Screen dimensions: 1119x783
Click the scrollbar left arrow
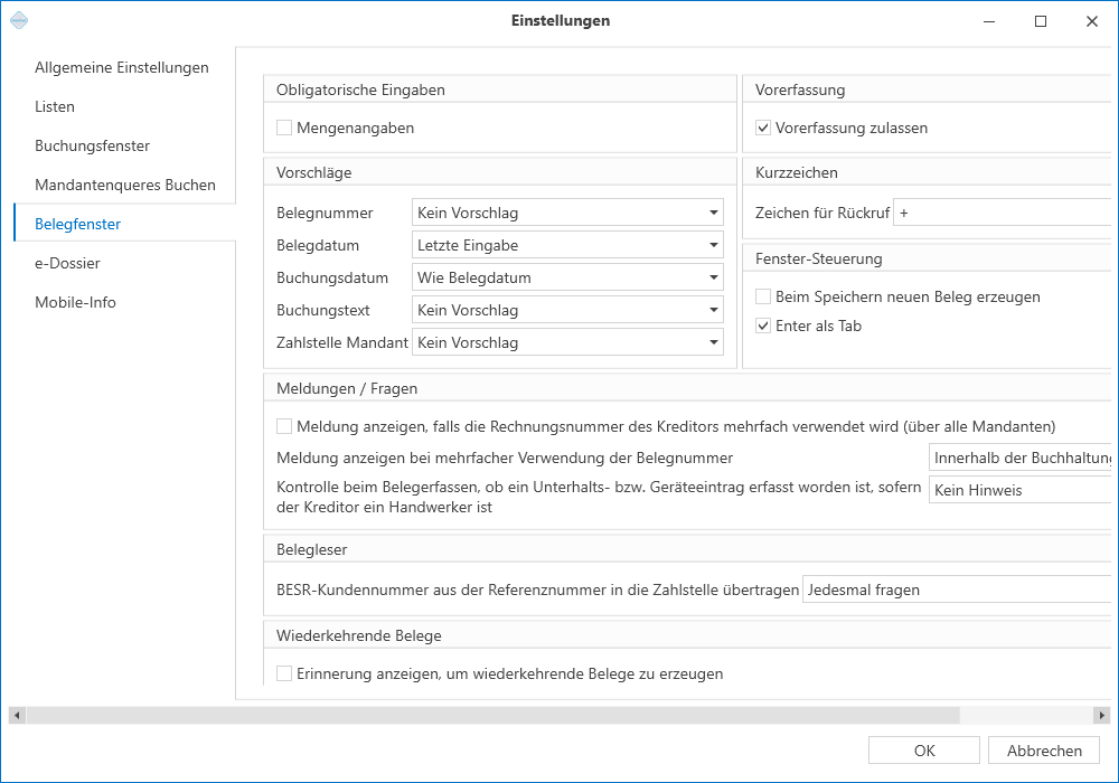[17, 714]
